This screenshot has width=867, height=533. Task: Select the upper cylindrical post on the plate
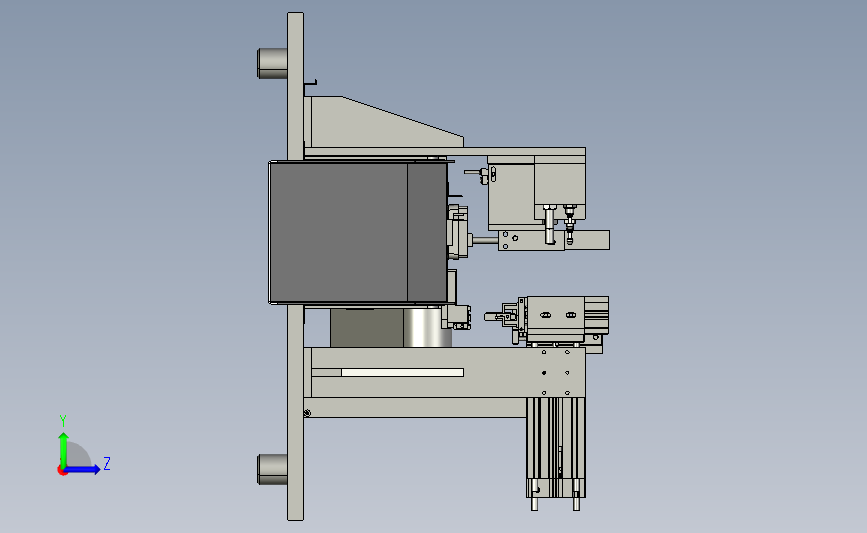(x=272, y=63)
